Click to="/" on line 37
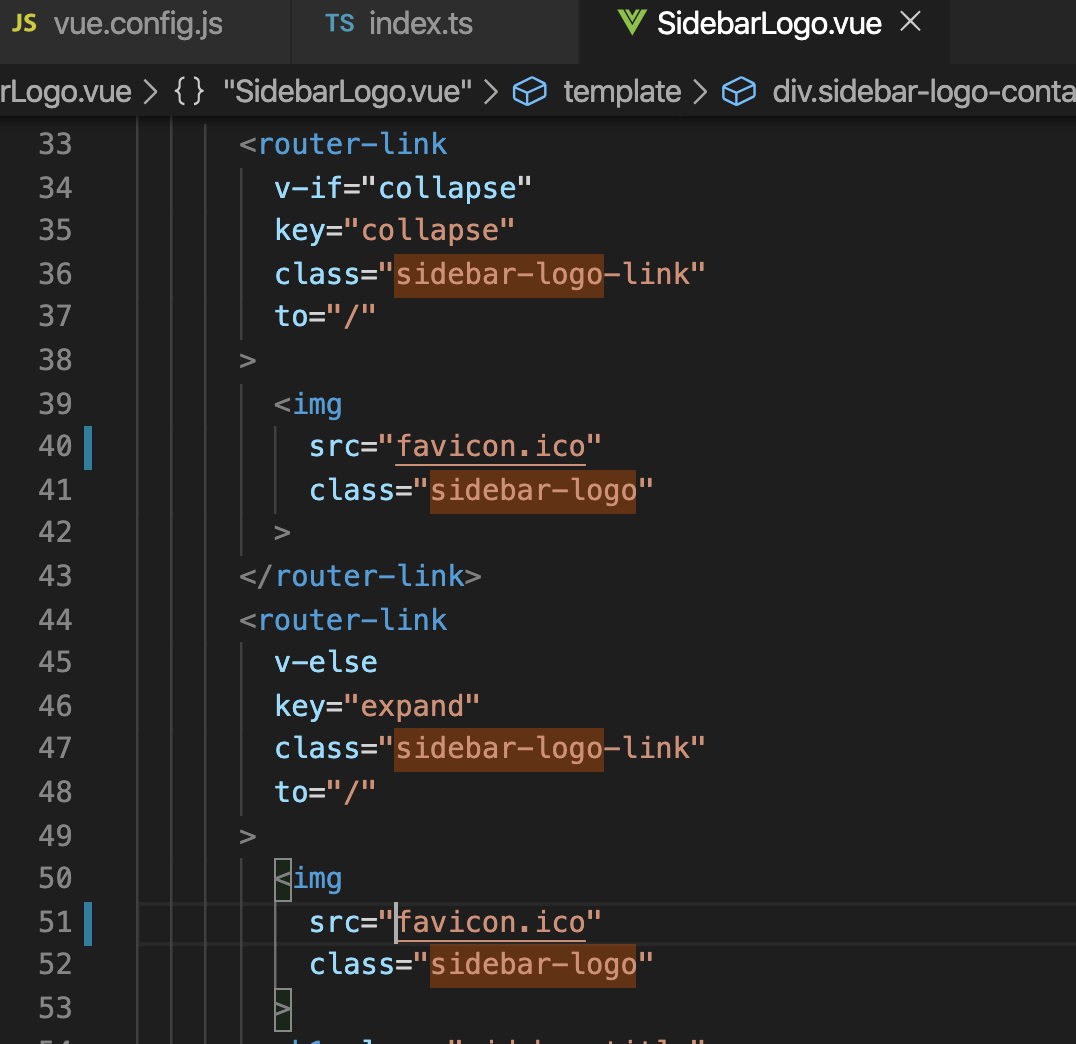Image resolution: width=1076 pixels, height=1044 pixels. (325, 317)
